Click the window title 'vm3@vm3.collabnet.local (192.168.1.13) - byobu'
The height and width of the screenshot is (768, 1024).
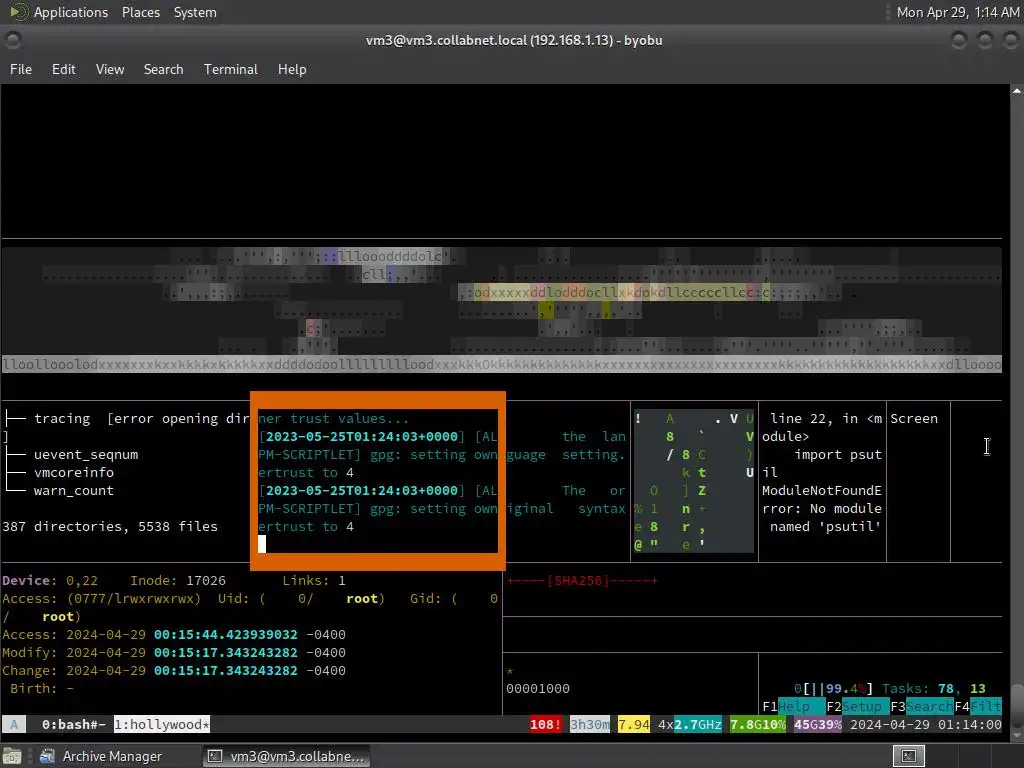tap(514, 40)
